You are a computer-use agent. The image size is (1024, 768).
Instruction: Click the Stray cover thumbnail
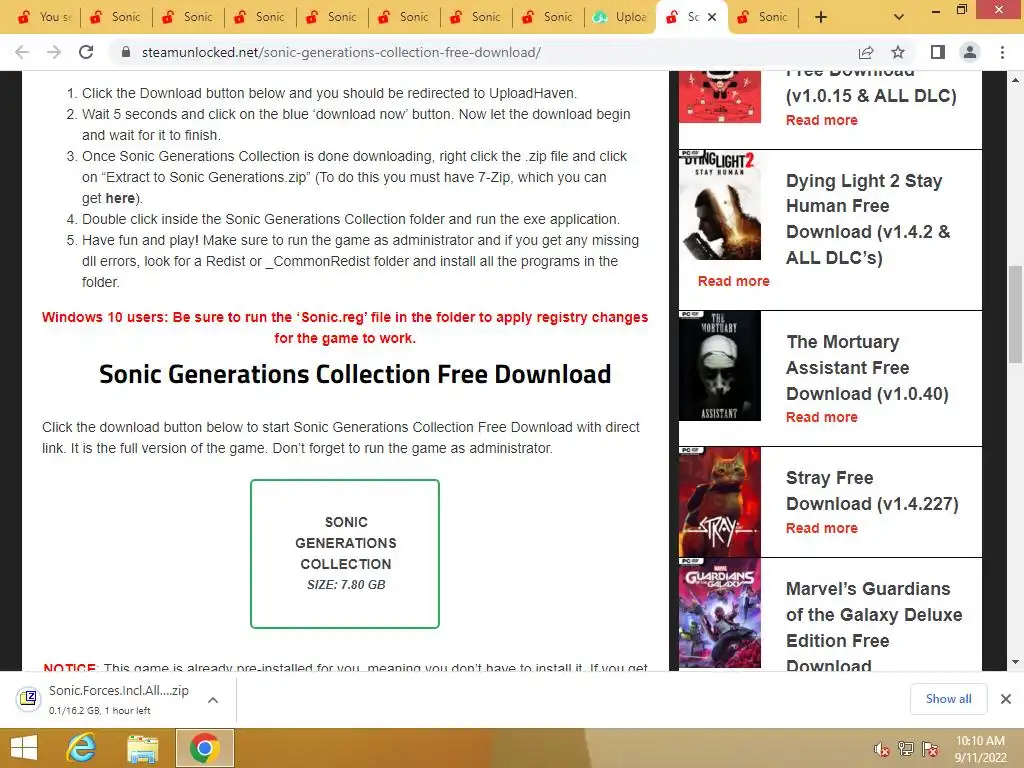[x=720, y=502]
